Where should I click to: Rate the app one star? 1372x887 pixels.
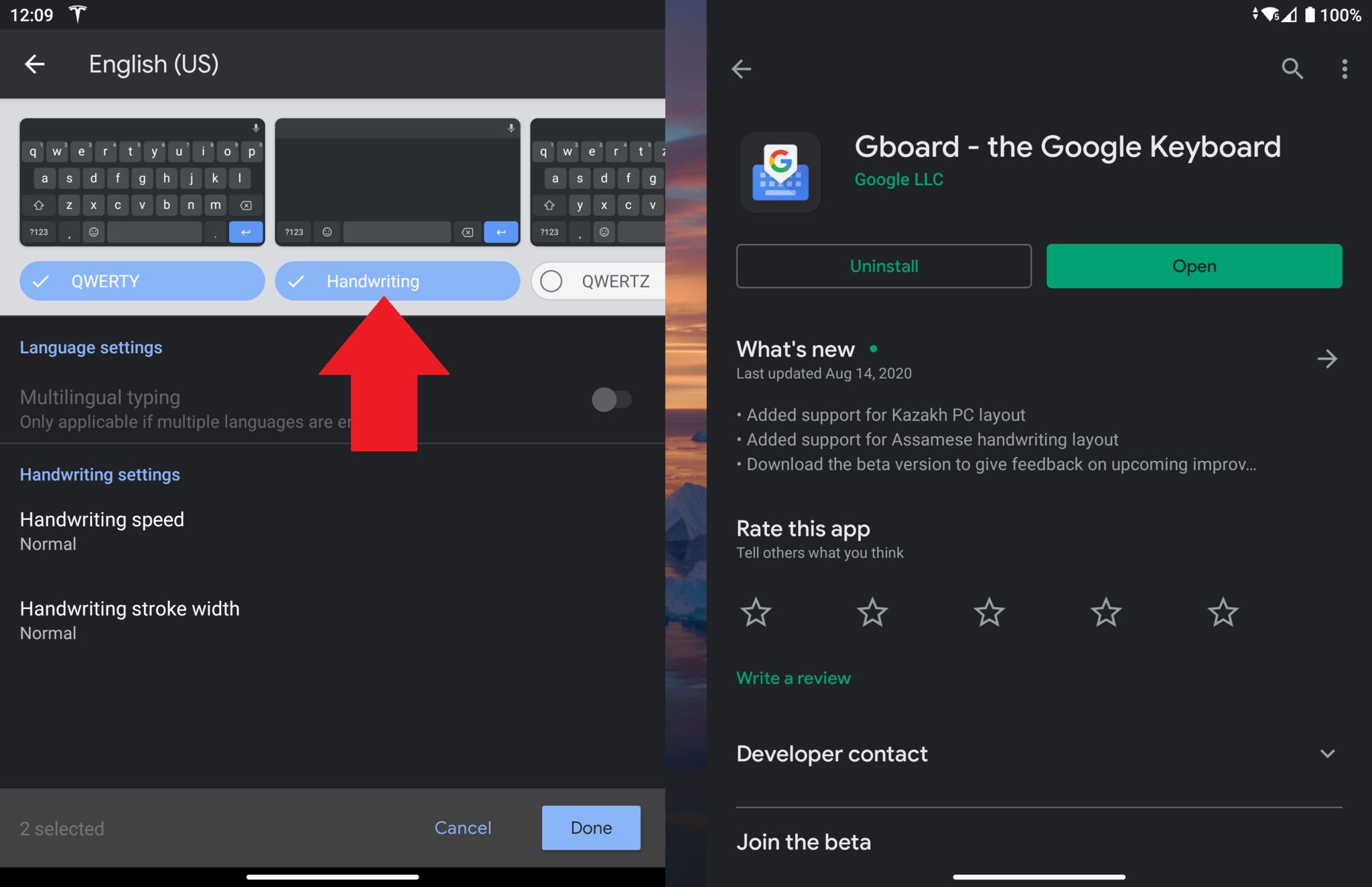point(756,612)
